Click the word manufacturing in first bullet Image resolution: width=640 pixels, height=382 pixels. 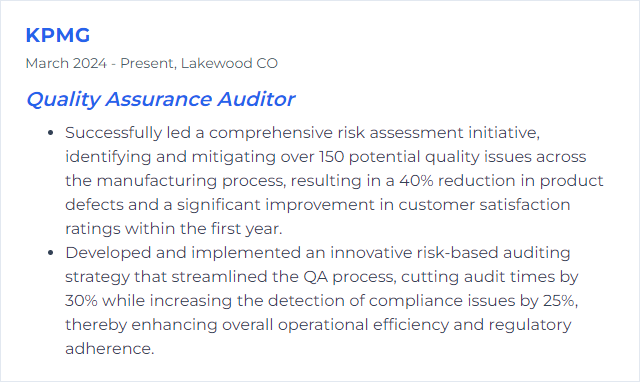coord(157,181)
